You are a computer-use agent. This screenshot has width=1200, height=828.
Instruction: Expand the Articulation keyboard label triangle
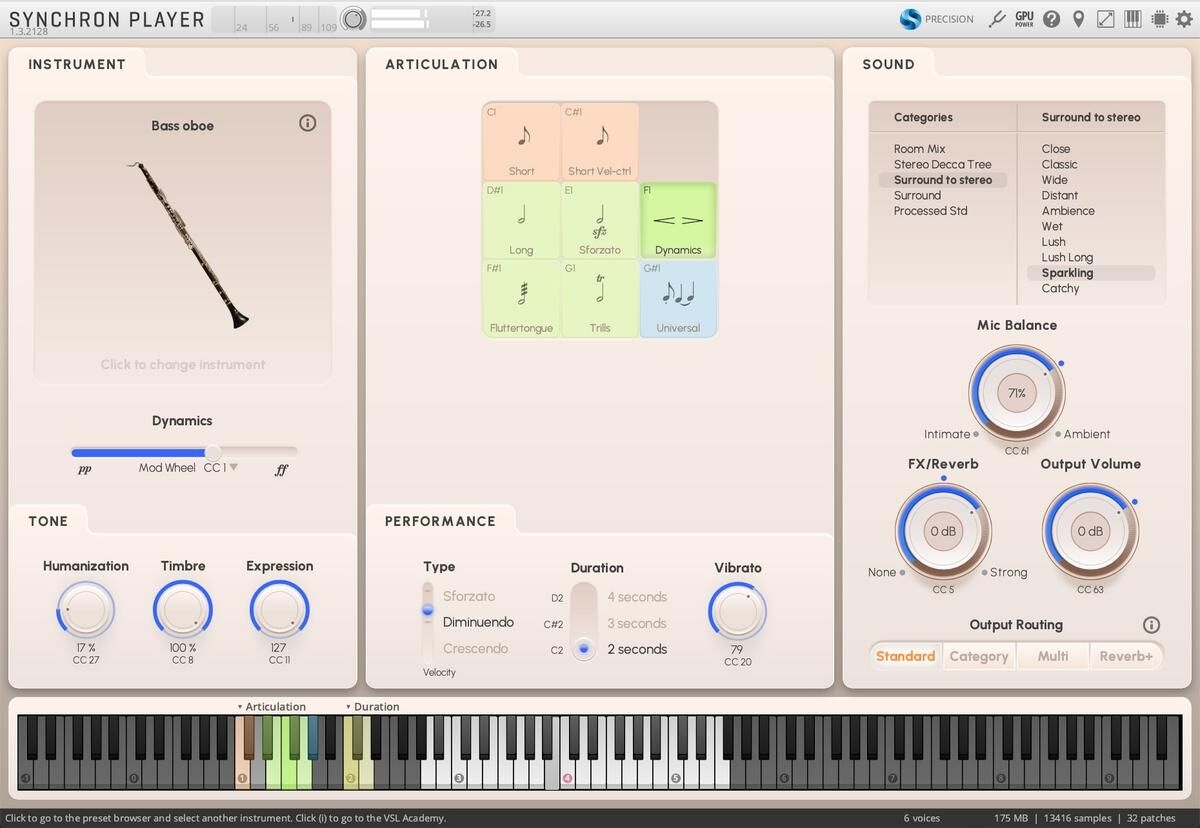pos(240,707)
